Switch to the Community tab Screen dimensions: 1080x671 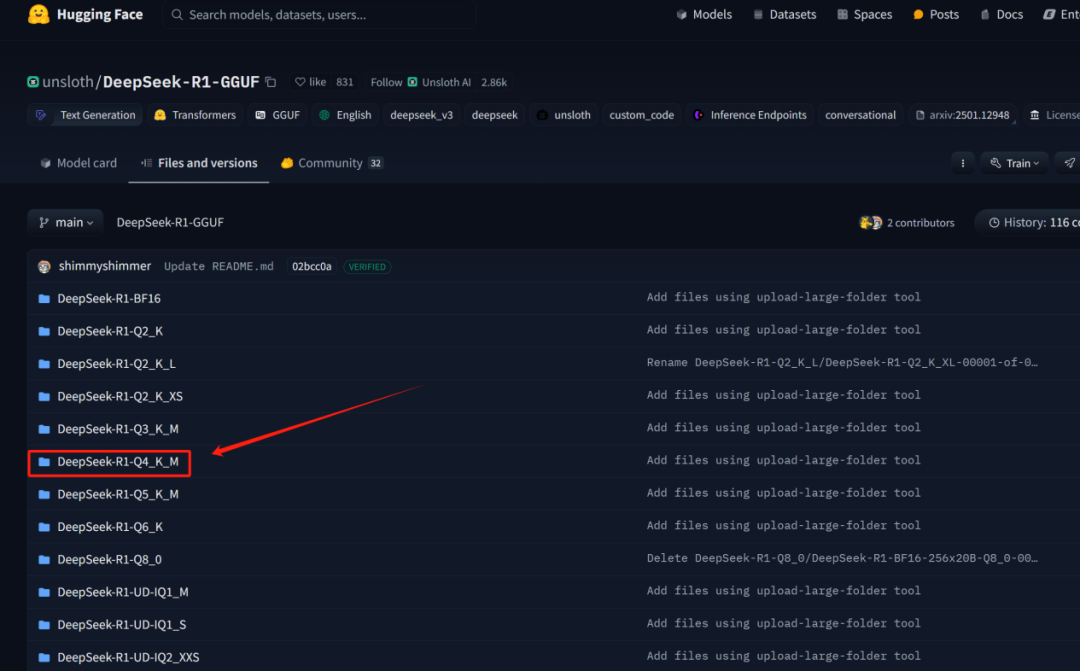[x=332, y=163]
